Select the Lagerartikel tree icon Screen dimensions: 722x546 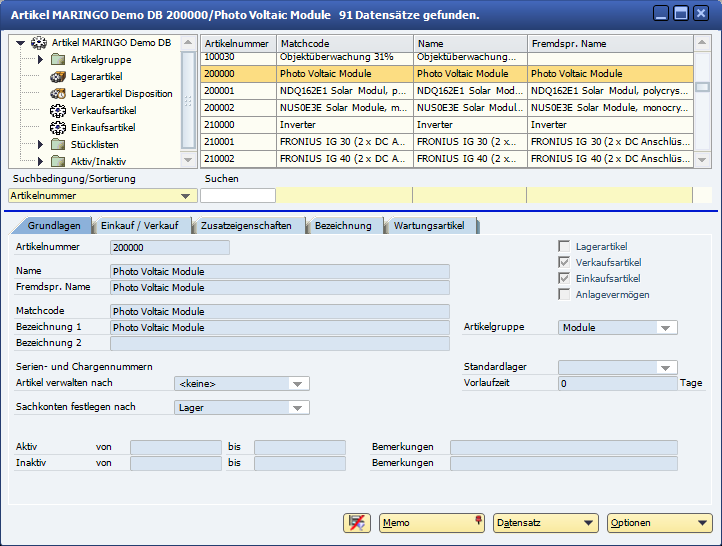(58, 77)
